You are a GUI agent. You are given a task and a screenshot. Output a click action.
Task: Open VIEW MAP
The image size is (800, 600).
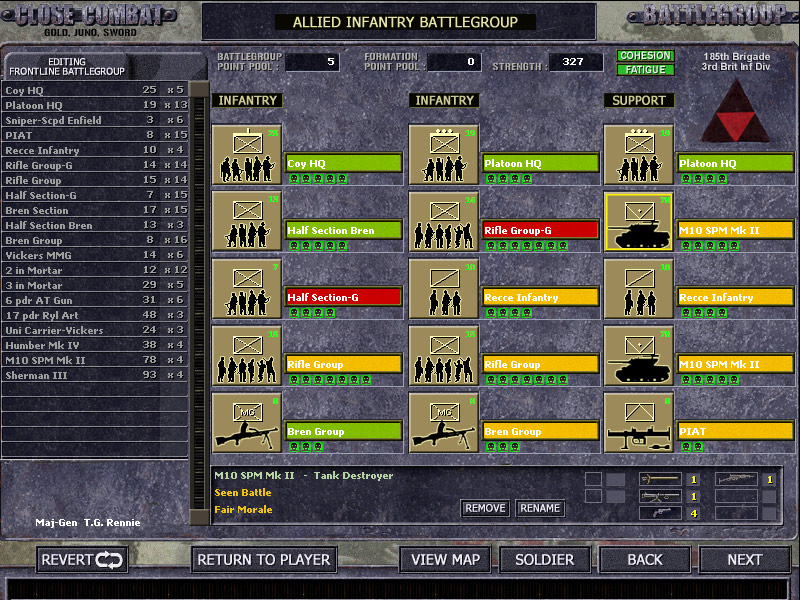(445, 560)
